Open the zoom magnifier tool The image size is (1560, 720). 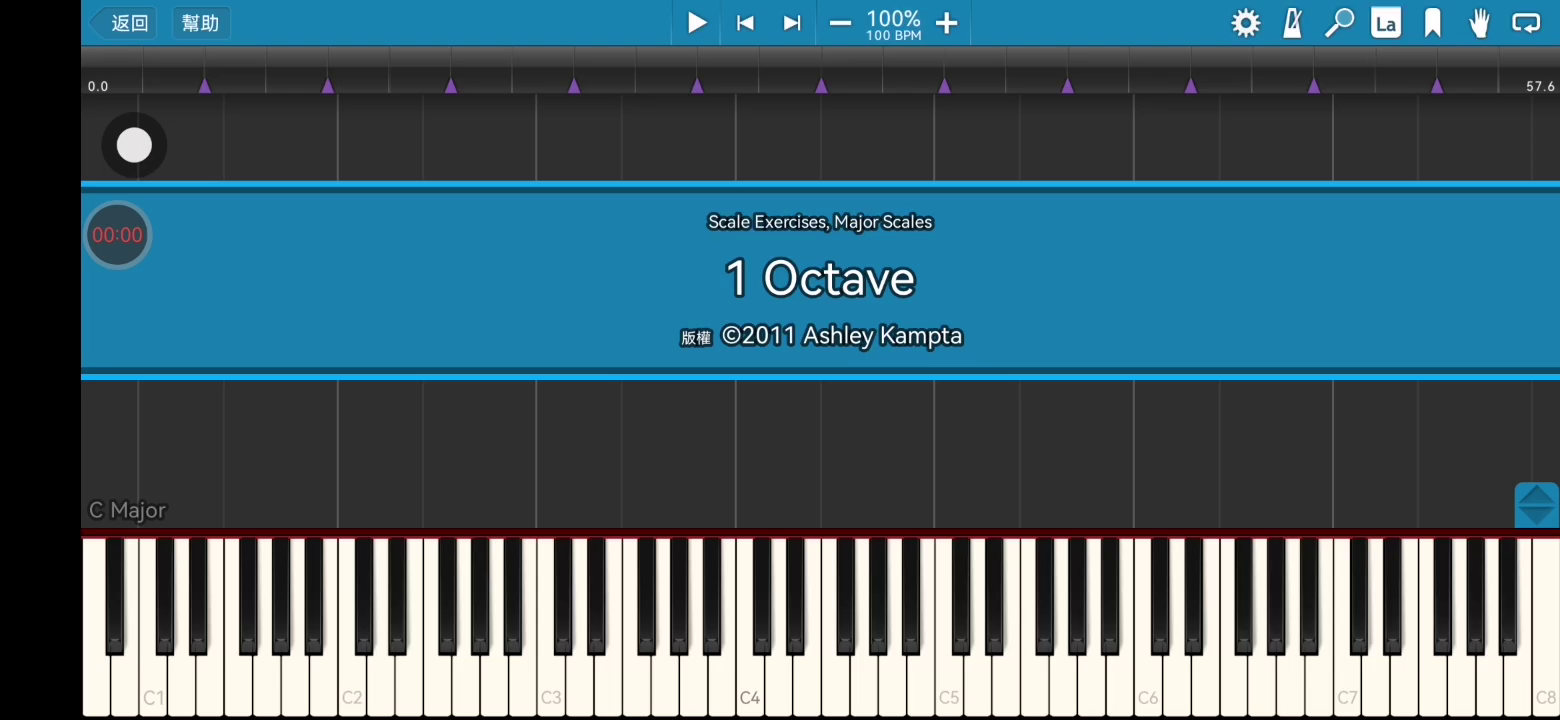pos(1339,23)
